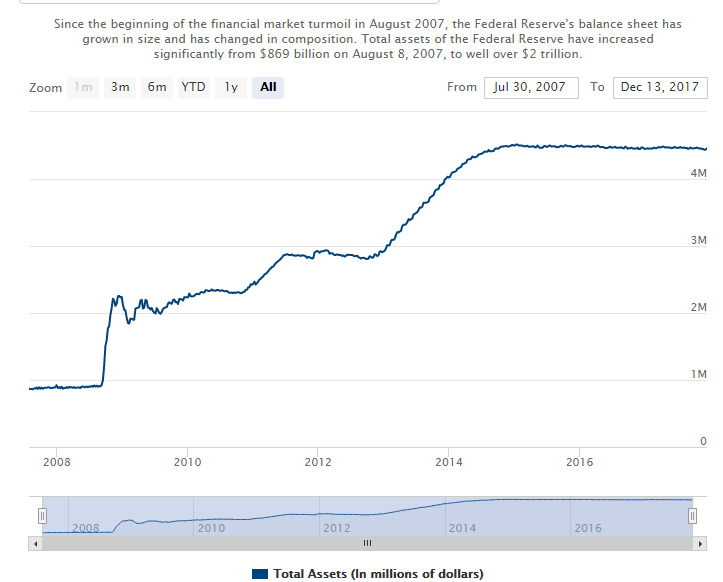The width and height of the screenshot is (723, 582).
Task: Toggle the Total Assets legend label
Action: pyautogui.click(x=379, y=573)
